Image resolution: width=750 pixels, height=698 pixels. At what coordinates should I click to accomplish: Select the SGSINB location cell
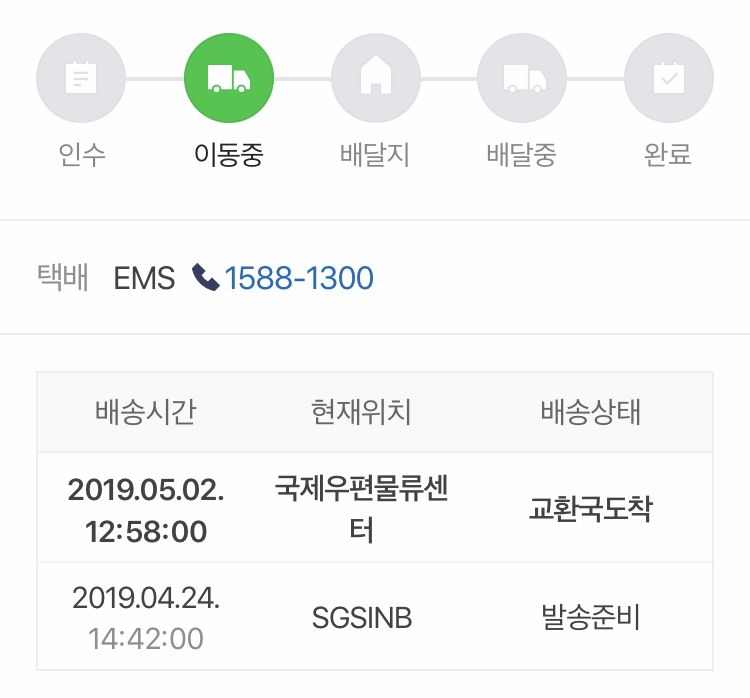[x=362, y=618]
